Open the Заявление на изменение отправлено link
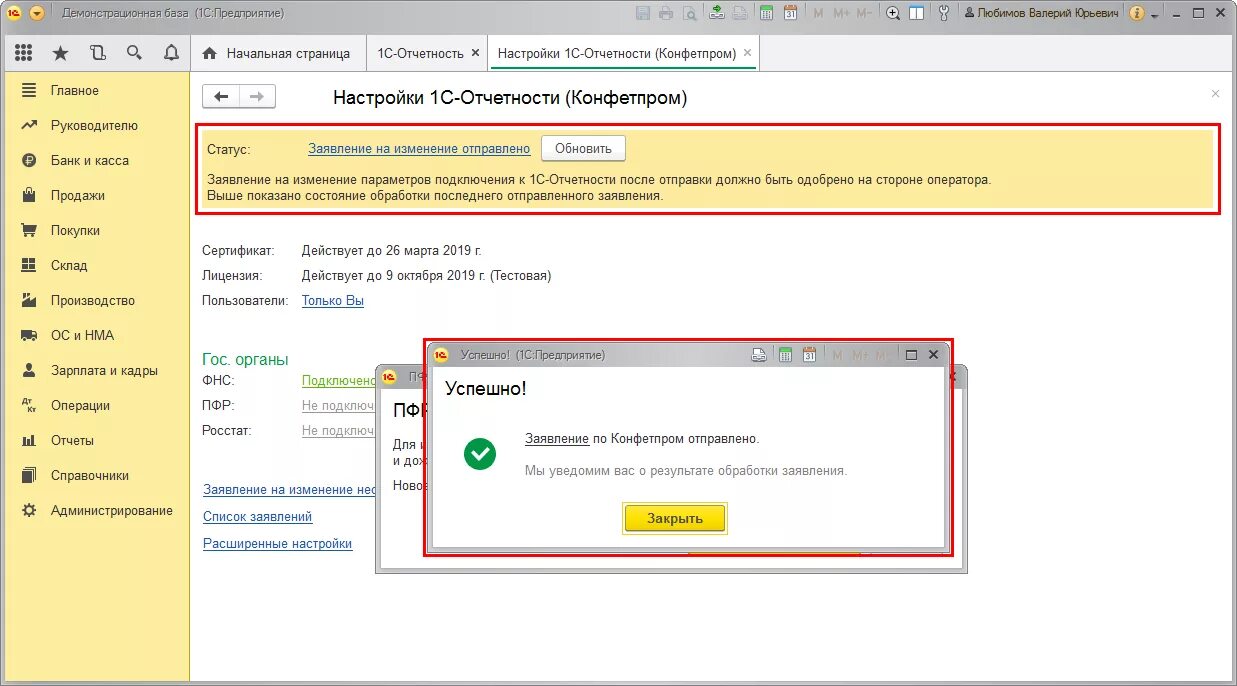The width and height of the screenshot is (1237, 686). 419,148
